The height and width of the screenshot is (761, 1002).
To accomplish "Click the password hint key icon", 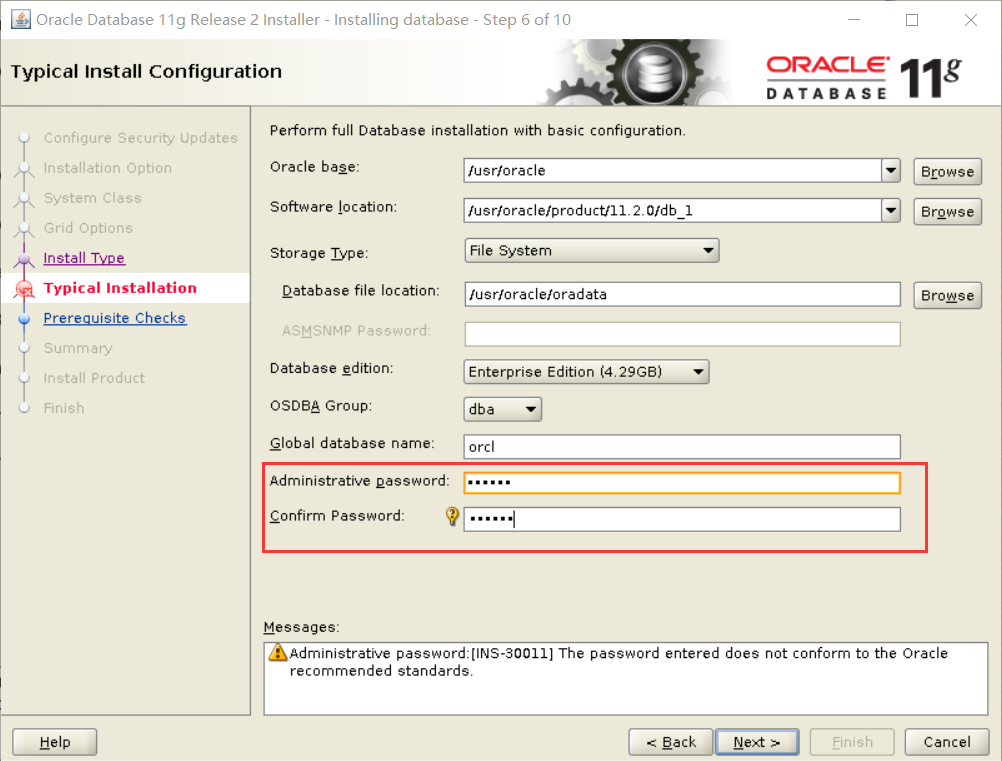I will coord(452,516).
